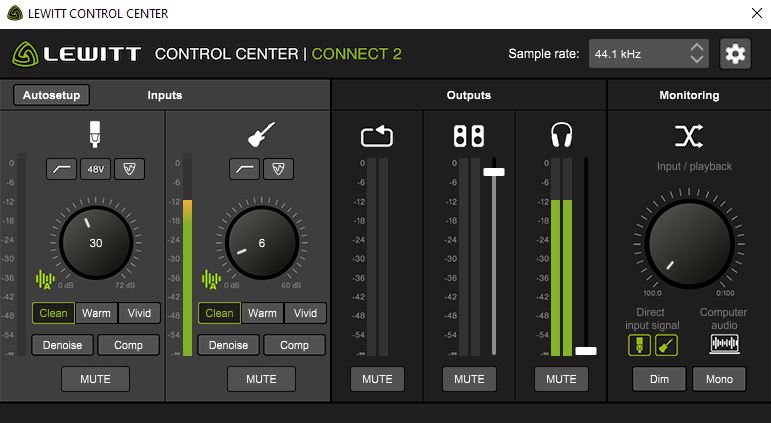Close the Lewitt Control Center window
The image size is (771, 423).
[757, 13]
